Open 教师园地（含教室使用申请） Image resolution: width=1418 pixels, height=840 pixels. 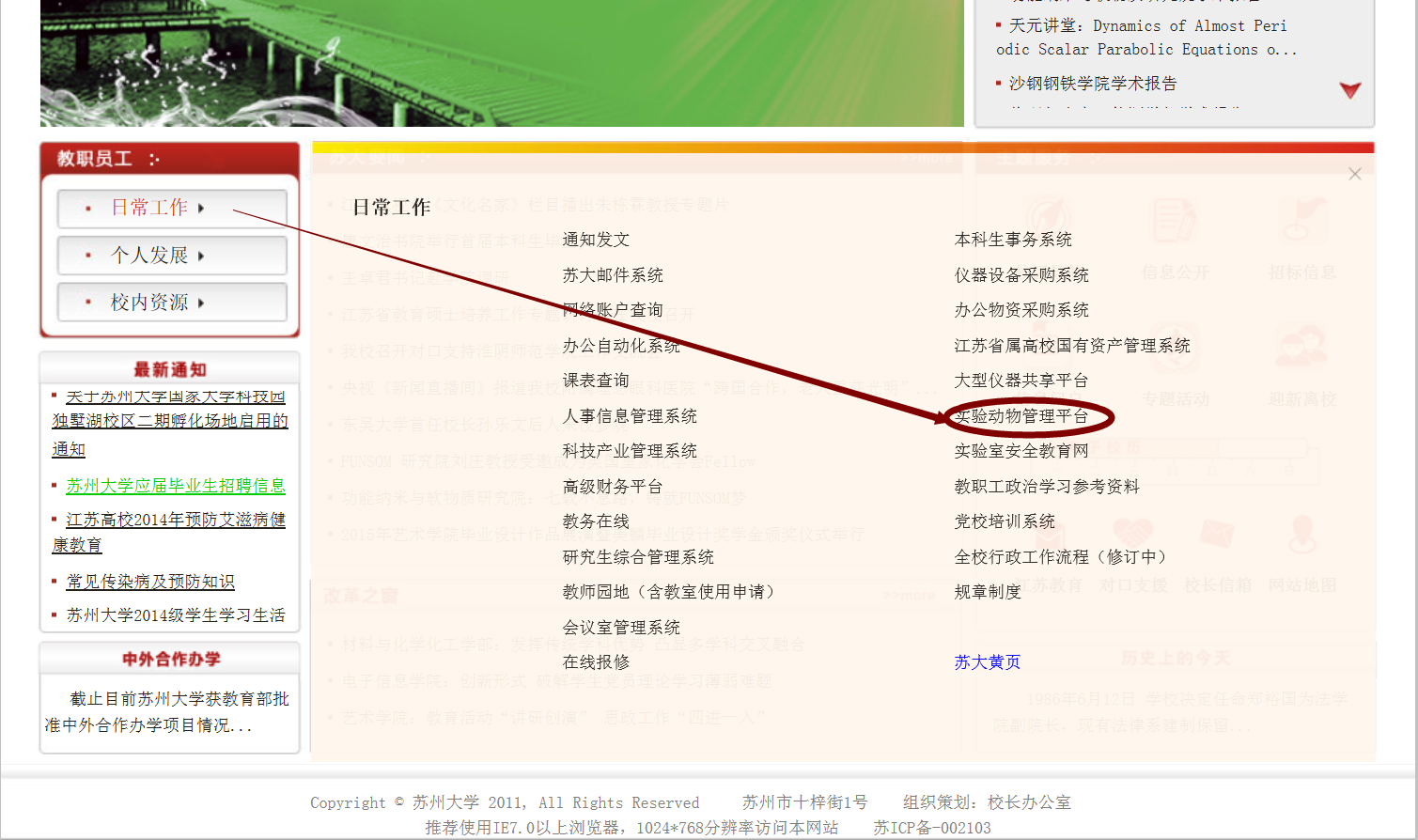[672, 592]
